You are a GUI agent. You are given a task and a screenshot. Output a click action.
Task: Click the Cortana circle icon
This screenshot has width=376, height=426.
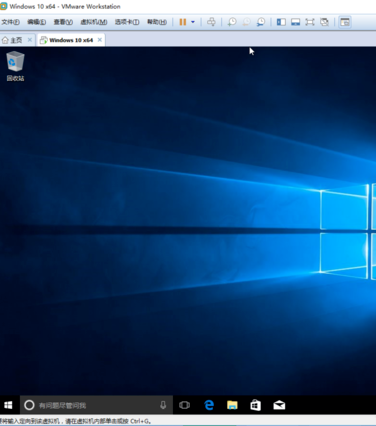29,405
